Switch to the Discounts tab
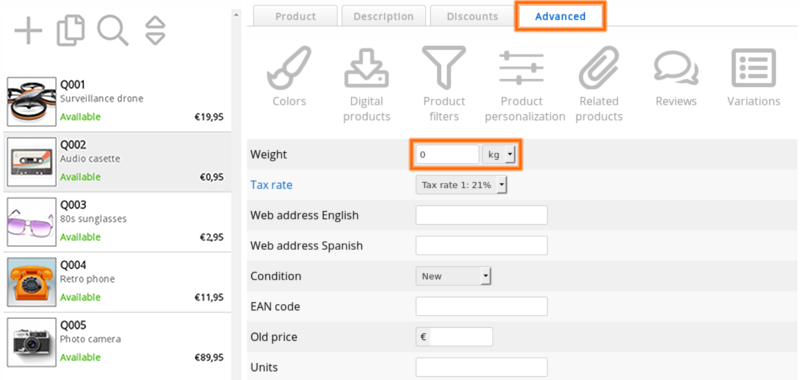Viewport: 800px width, 380px height. tap(472, 16)
